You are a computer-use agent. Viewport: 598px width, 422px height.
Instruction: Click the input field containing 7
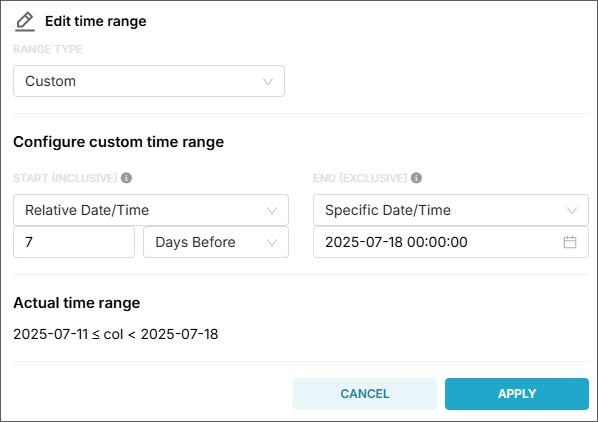pos(74,242)
